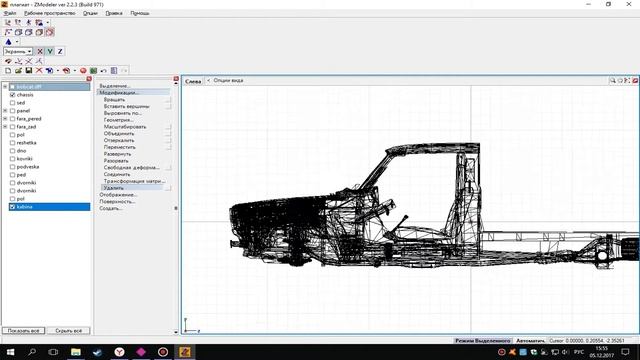640x360 pixels.
Task: Click the first selection-mode icon in second row
Action: pos(8,32)
